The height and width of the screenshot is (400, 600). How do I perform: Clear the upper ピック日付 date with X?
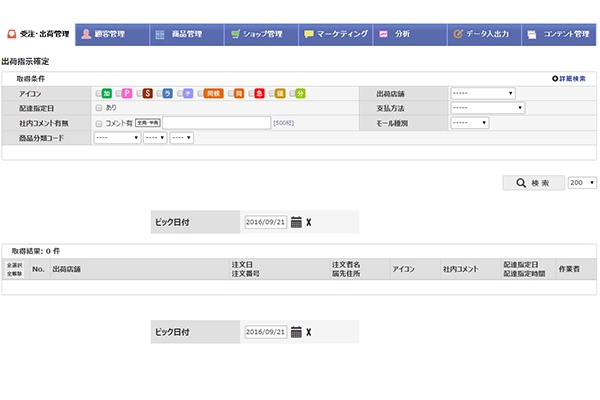click(309, 222)
